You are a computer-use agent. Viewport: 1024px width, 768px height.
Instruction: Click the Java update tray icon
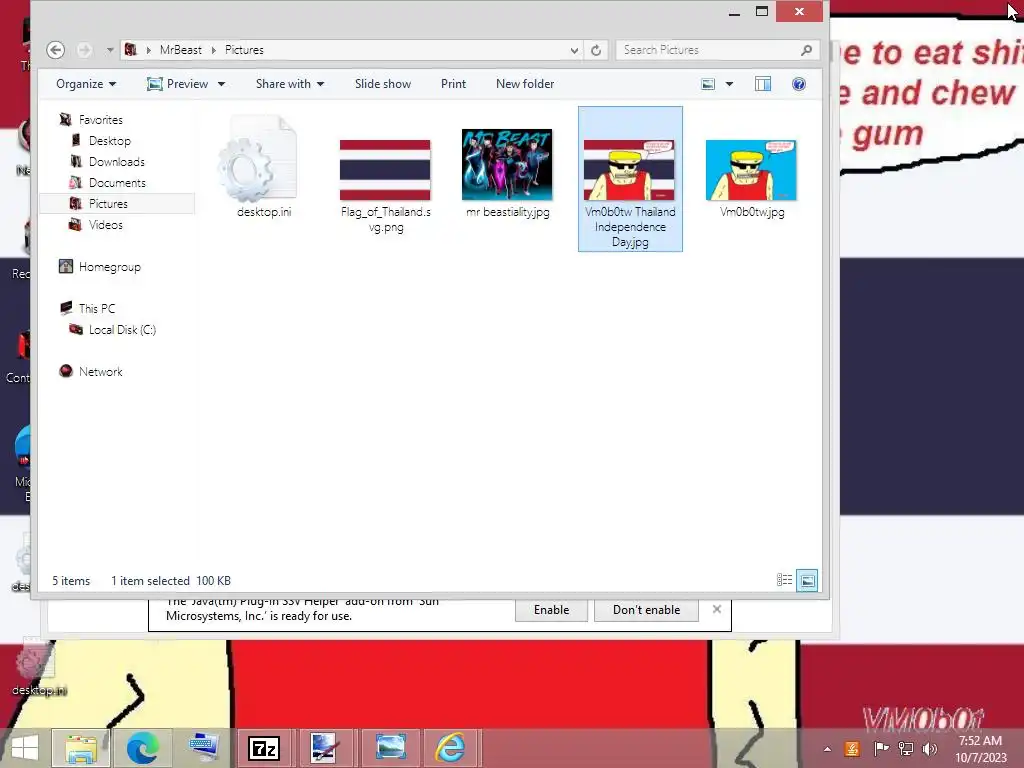pos(852,748)
